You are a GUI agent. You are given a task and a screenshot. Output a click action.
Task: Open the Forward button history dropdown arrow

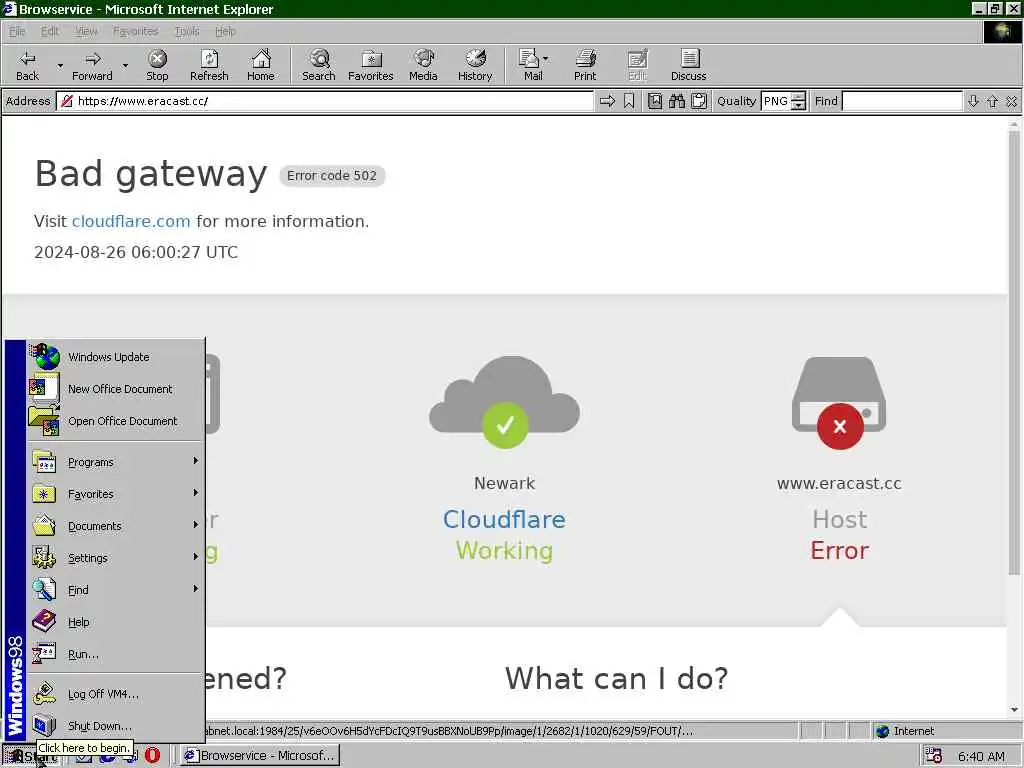tap(125, 65)
